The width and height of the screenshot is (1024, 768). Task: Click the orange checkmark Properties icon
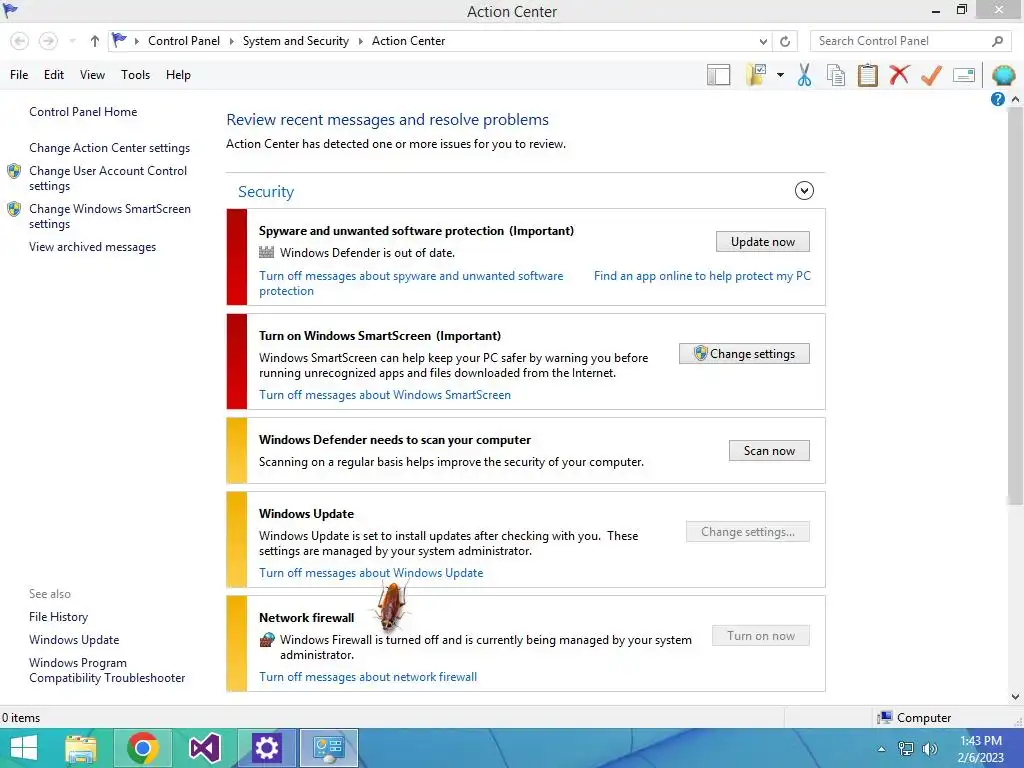click(x=931, y=75)
